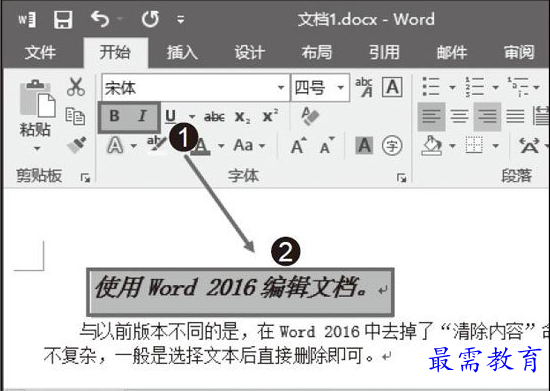Toggle strikethrough abc button
This screenshot has height=391, width=550.
[x=214, y=117]
